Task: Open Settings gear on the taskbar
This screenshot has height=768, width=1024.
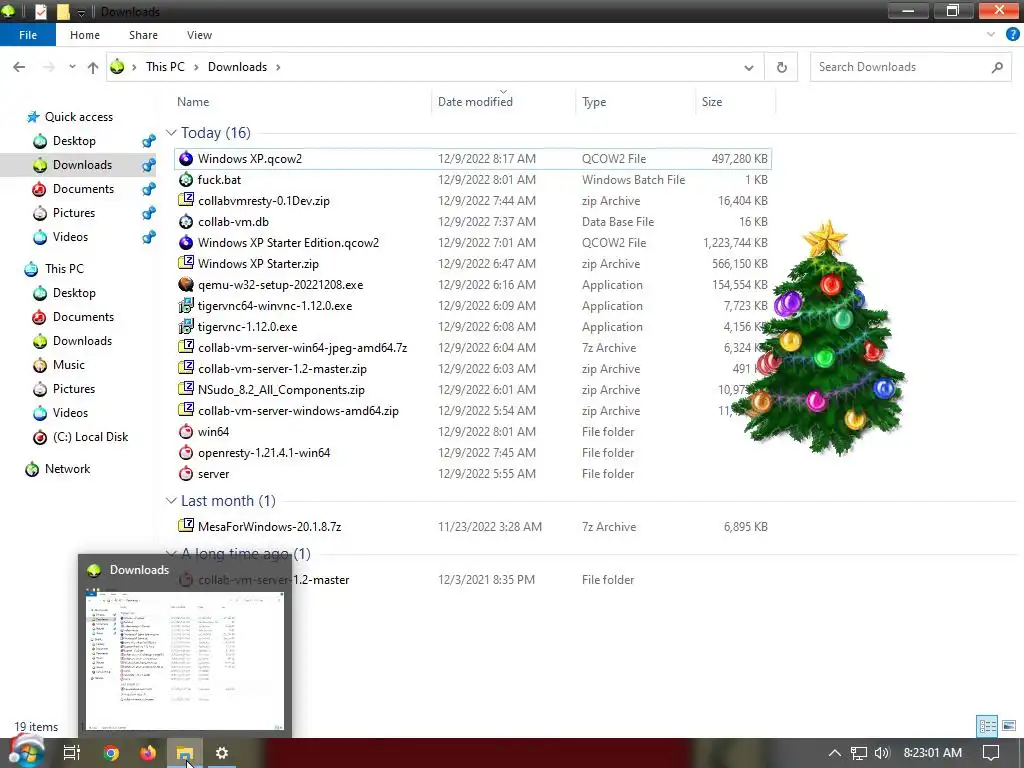Action: pos(222,753)
